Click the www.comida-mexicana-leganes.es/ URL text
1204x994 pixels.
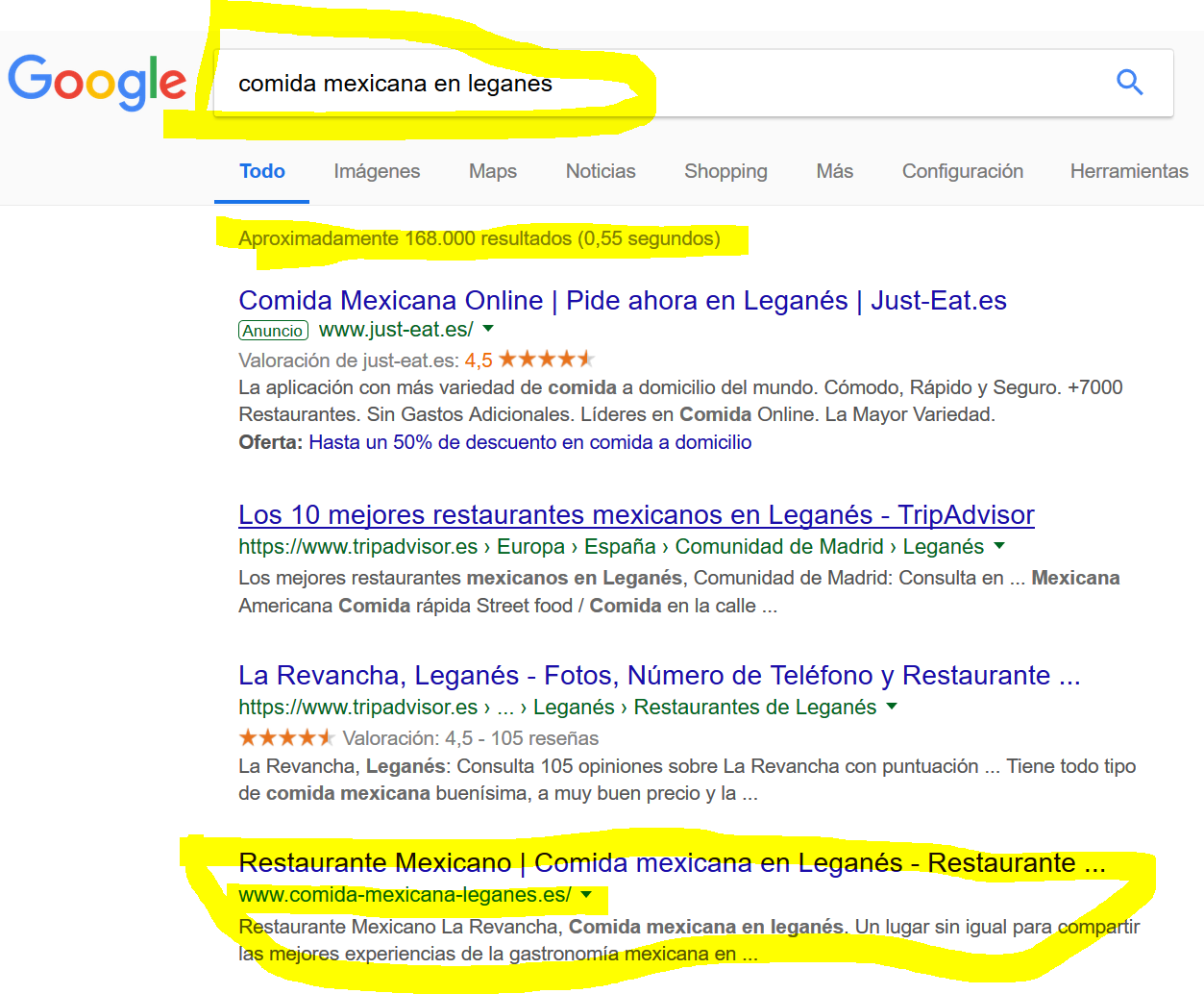coord(405,895)
